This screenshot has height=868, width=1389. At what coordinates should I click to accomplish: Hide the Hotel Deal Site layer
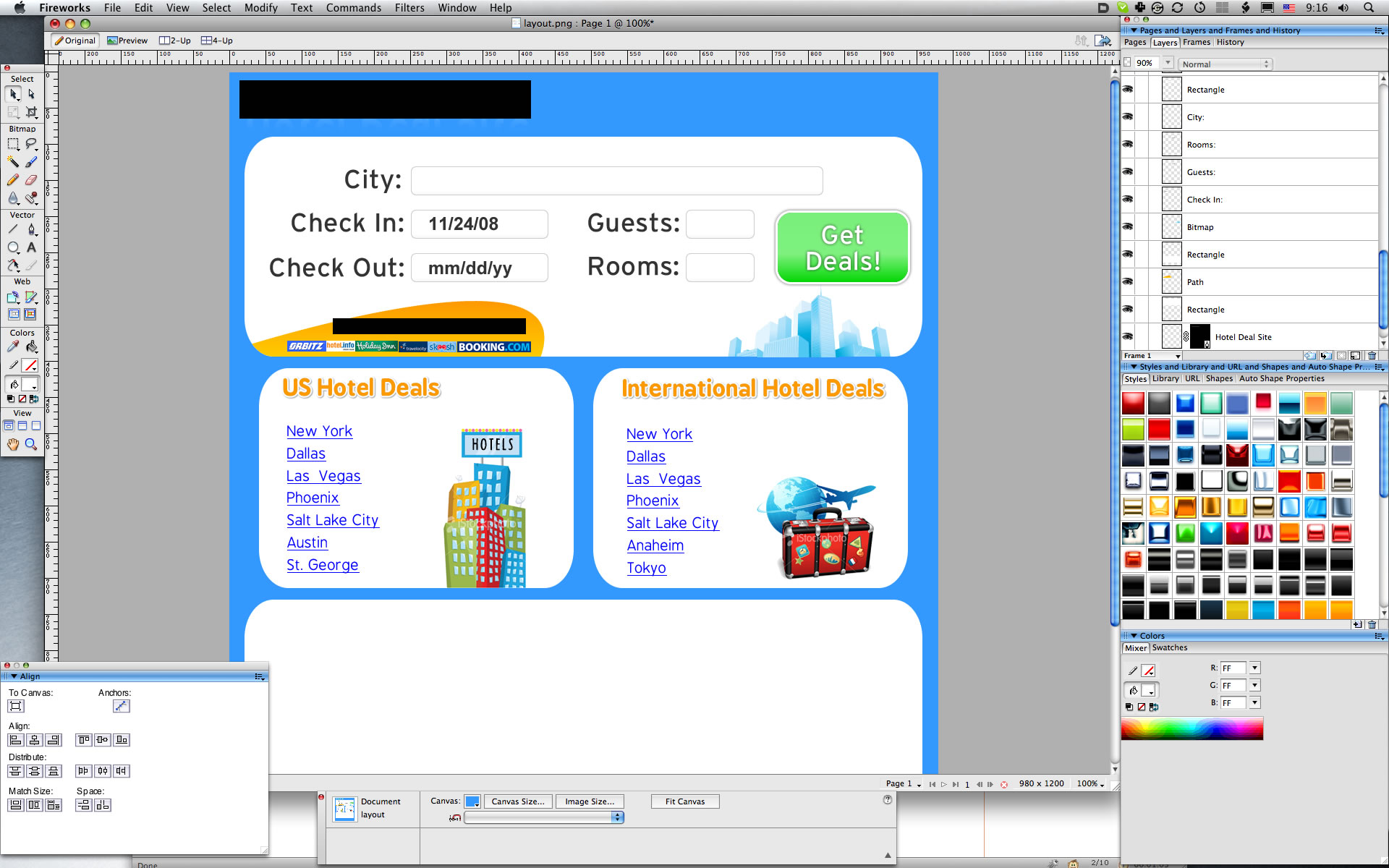click(1127, 336)
